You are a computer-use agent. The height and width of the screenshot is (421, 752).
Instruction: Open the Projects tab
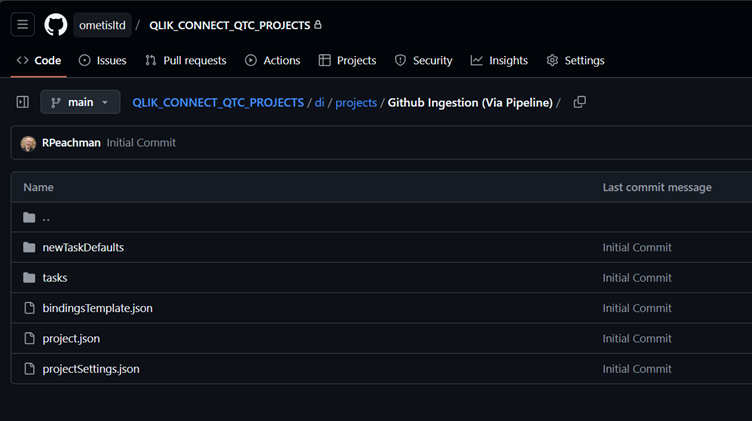coord(348,60)
